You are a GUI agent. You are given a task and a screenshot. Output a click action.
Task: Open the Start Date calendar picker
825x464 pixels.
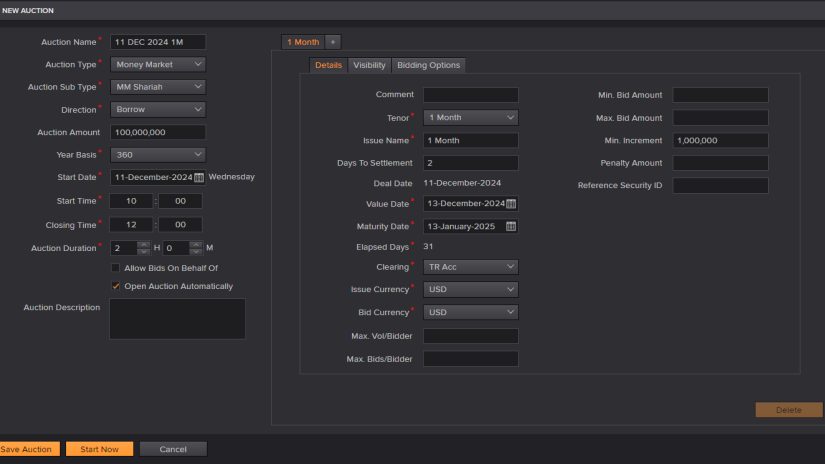click(199, 177)
